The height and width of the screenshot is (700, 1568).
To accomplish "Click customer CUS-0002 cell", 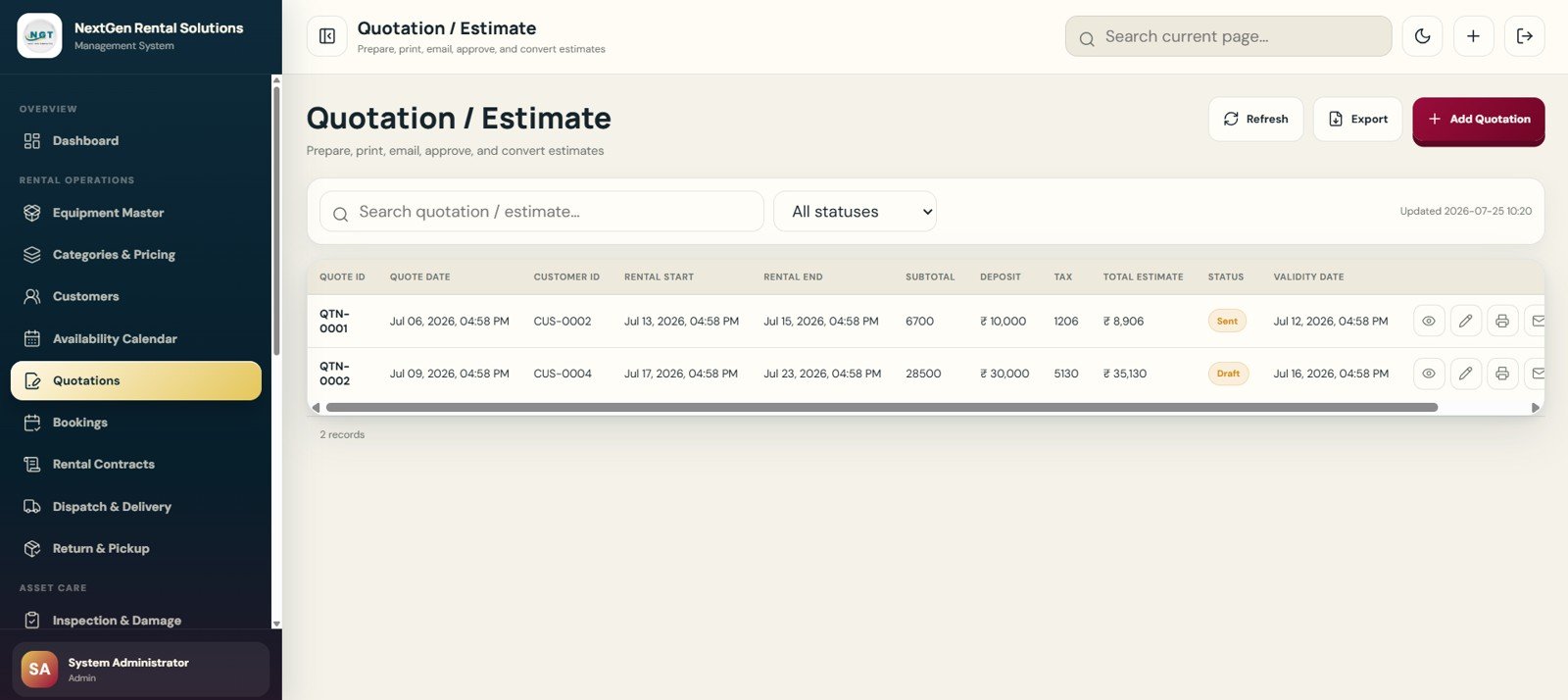I will pos(563,322).
